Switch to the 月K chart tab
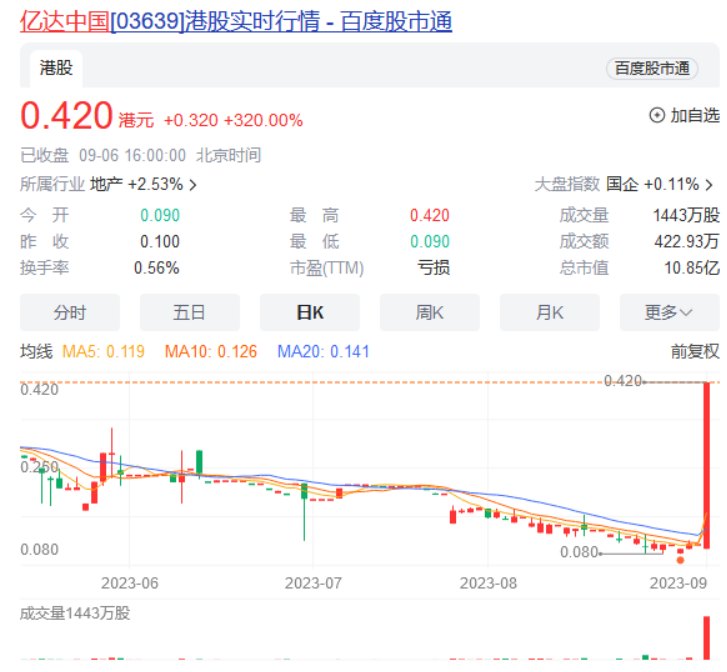The width and height of the screenshot is (727, 672). click(x=549, y=313)
